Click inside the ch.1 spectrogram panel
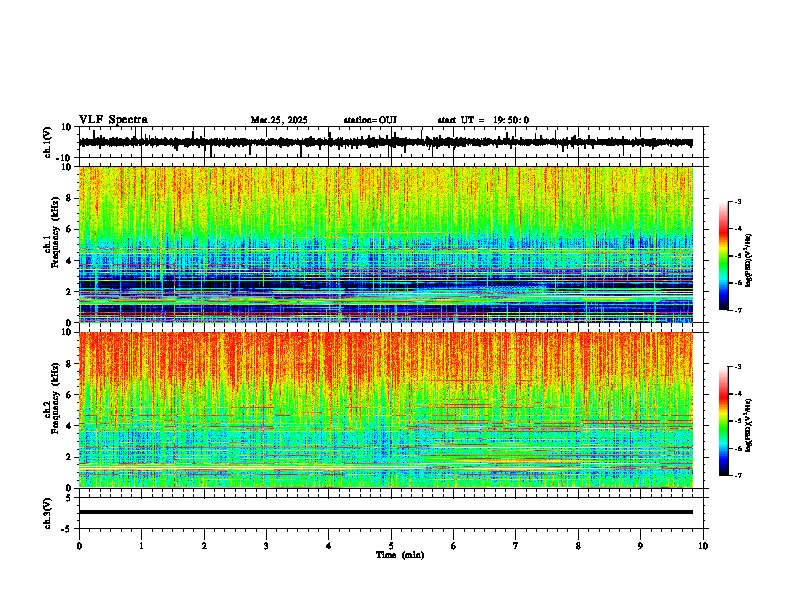 [386, 244]
